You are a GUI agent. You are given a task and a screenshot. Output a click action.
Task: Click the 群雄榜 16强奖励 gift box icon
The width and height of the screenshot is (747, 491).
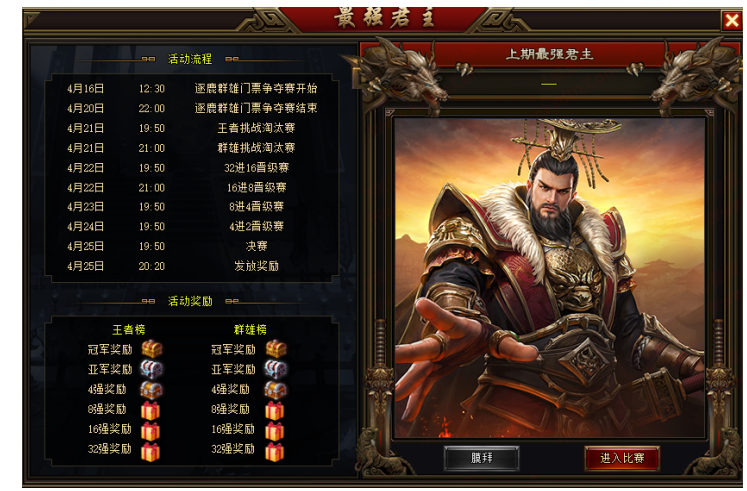(275, 431)
